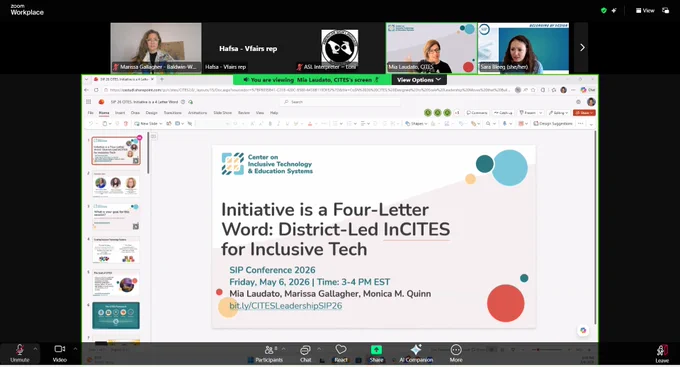Image resolution: width=680 pixels, height=367 pixels.
Task: Click Design Suggestions in the ribbon
Action: (x=553, y=124)
